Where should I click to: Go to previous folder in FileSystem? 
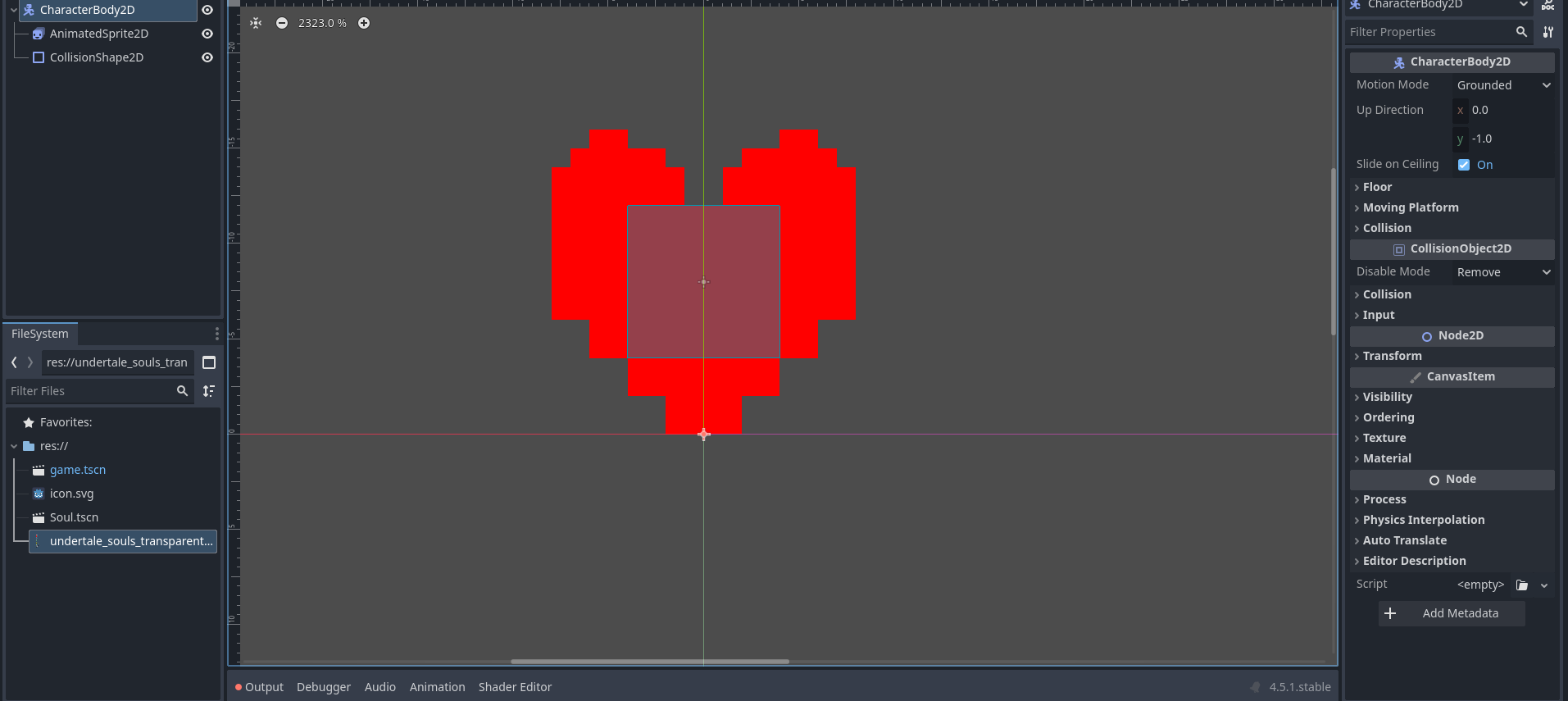[14, 362]
